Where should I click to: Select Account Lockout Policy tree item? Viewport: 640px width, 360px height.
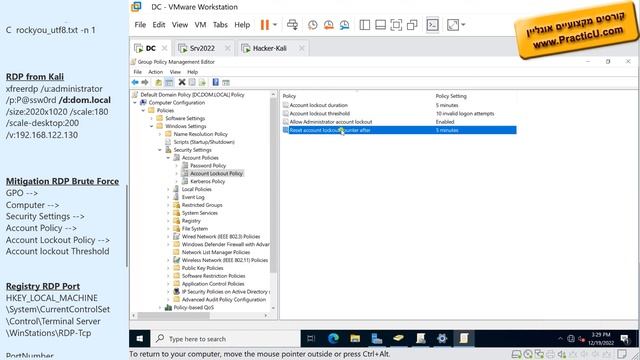[x=216, y=173]
